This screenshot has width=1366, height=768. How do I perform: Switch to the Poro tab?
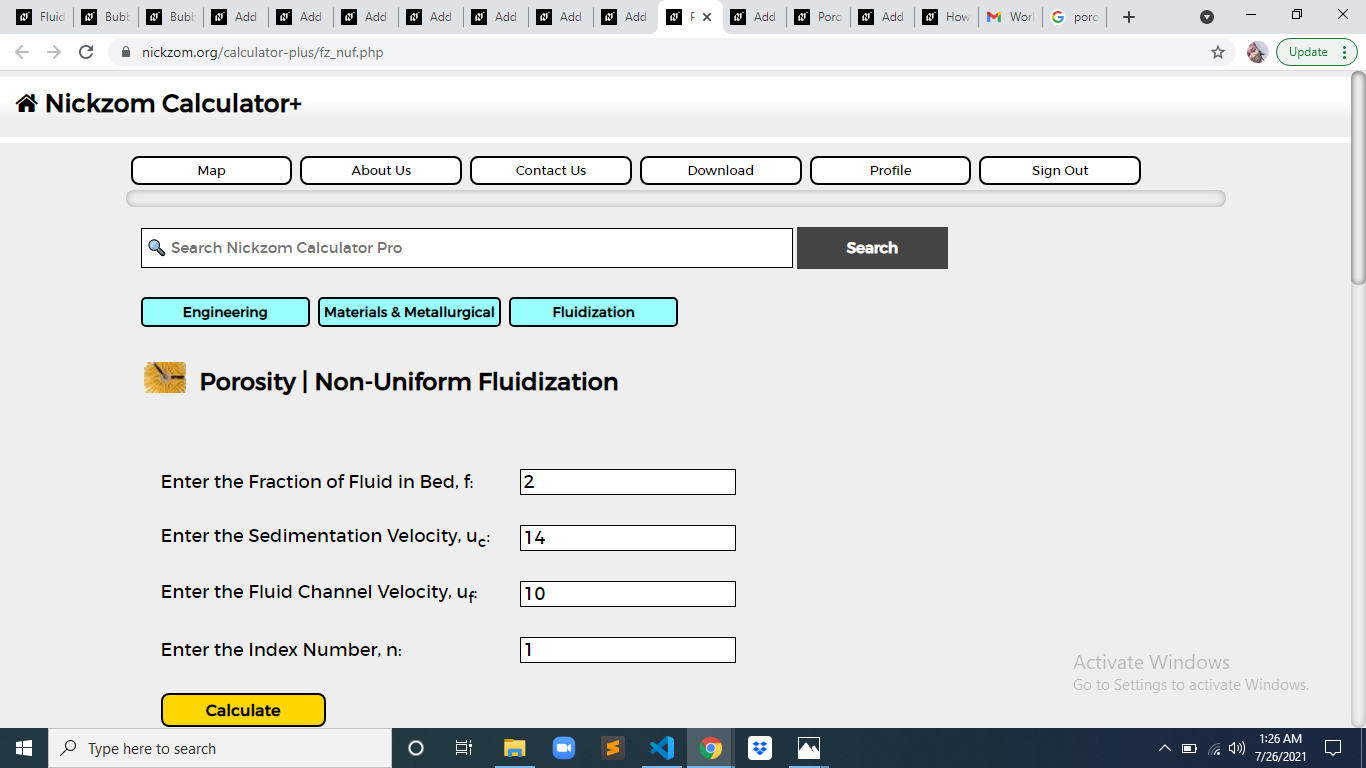click(816, 17)
